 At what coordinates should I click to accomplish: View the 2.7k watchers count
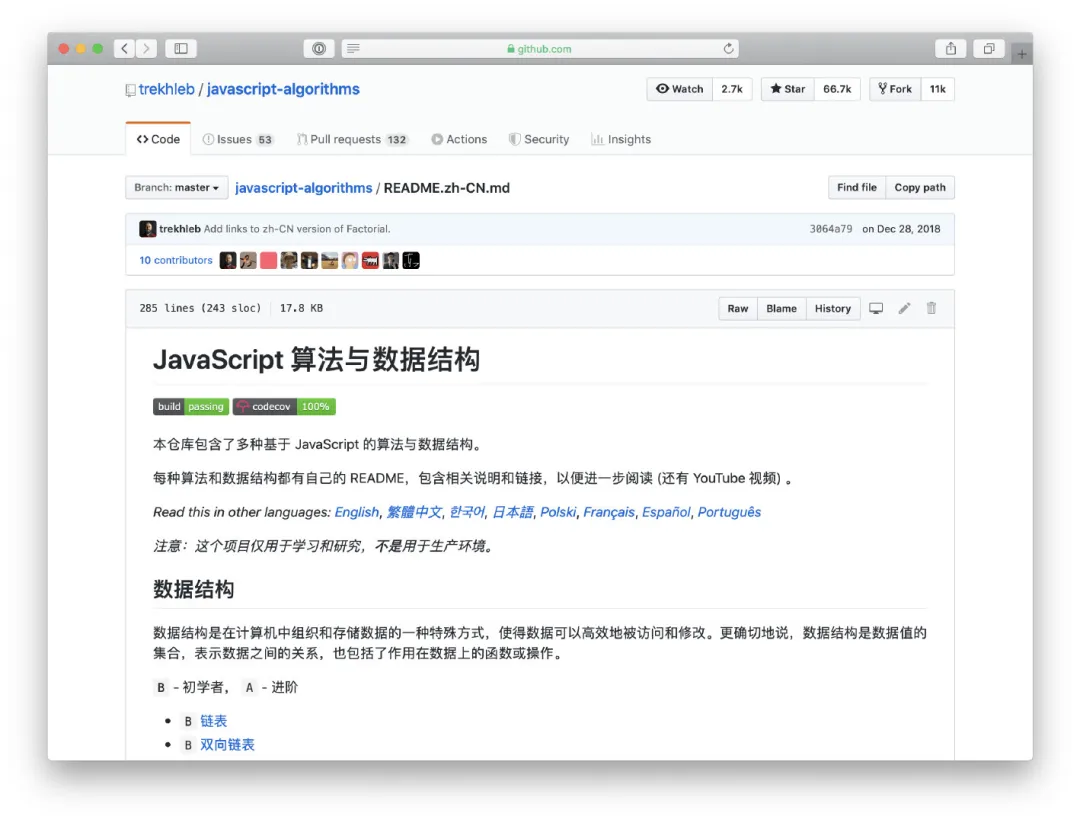[731, 89]
